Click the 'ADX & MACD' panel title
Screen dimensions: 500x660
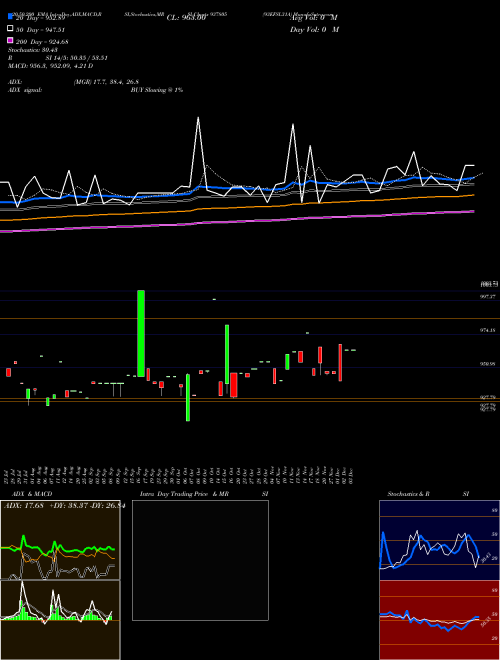click(32, 494)
